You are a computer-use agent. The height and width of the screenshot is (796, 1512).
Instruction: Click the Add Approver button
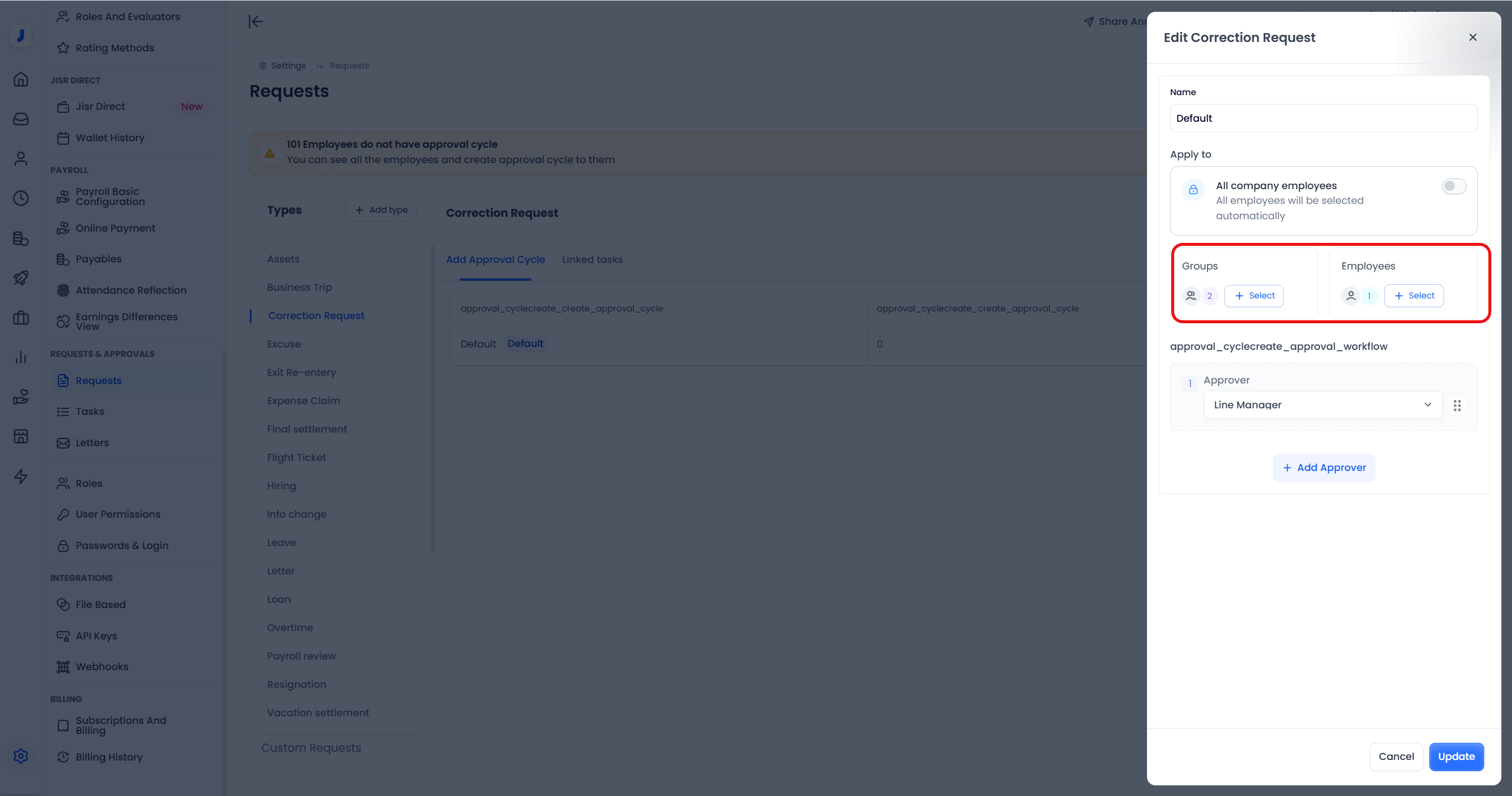click(x=1324, y=467)
